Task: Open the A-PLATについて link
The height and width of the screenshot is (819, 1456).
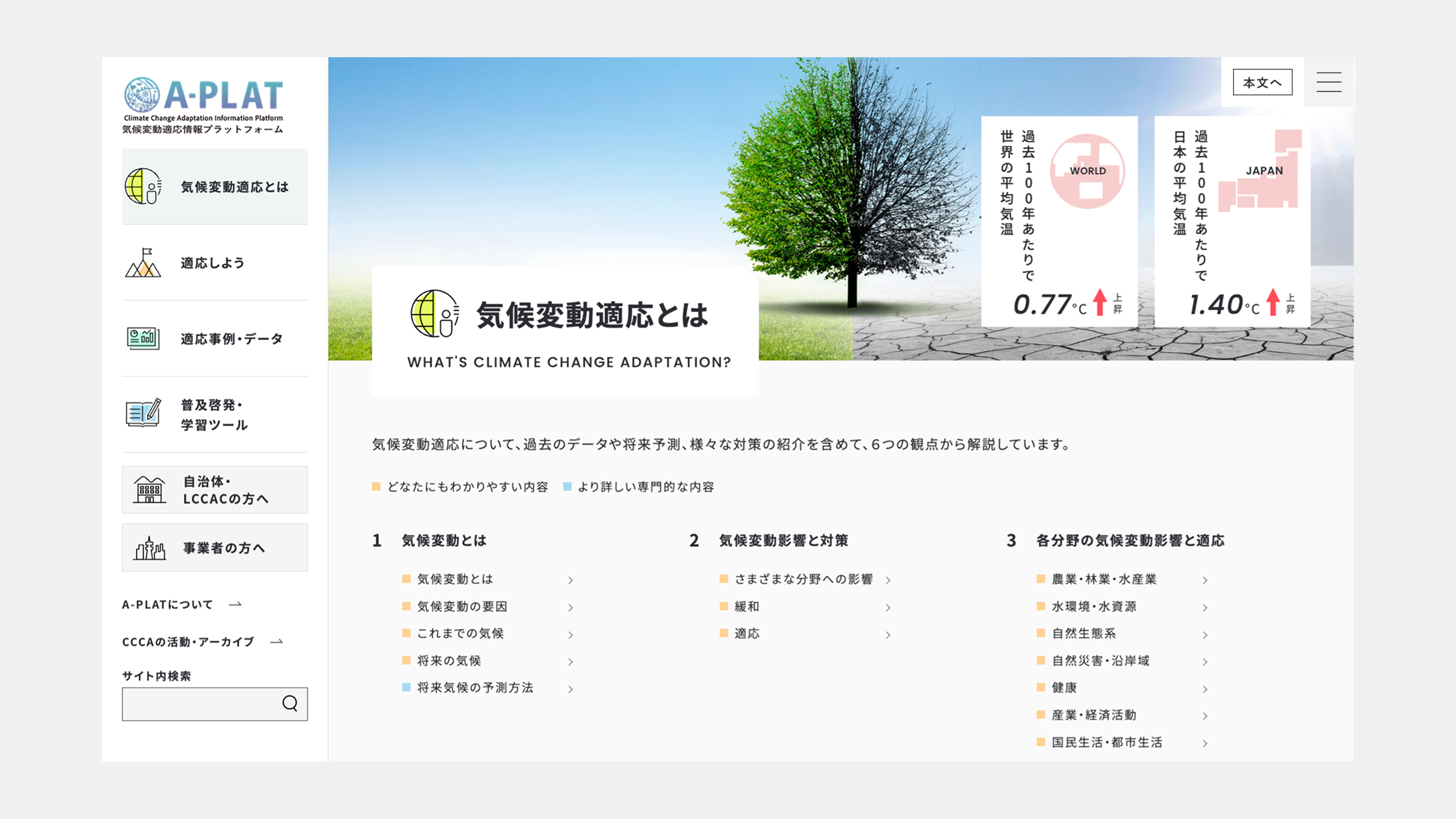Action: pyautogui.click(x=166, y=604)
